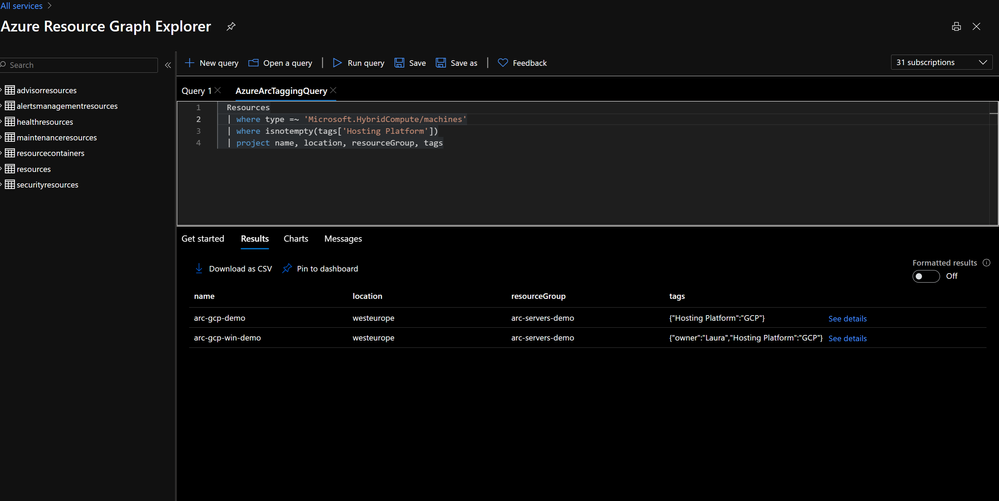Screen dimensions: 999x501
Task: Select the Results tab
Action: 255,238
